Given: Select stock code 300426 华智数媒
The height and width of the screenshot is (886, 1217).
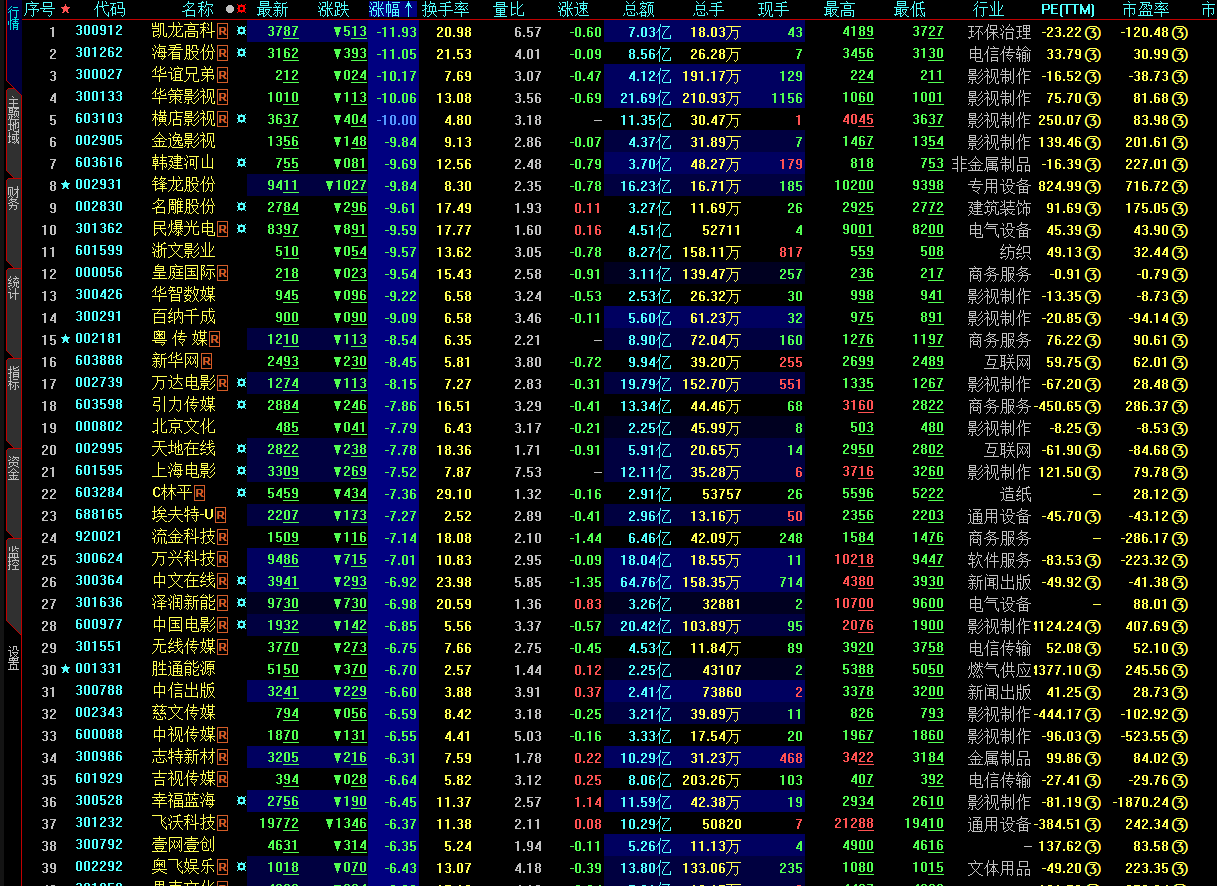Looking at the screenshot, I should tap(99, 296).
